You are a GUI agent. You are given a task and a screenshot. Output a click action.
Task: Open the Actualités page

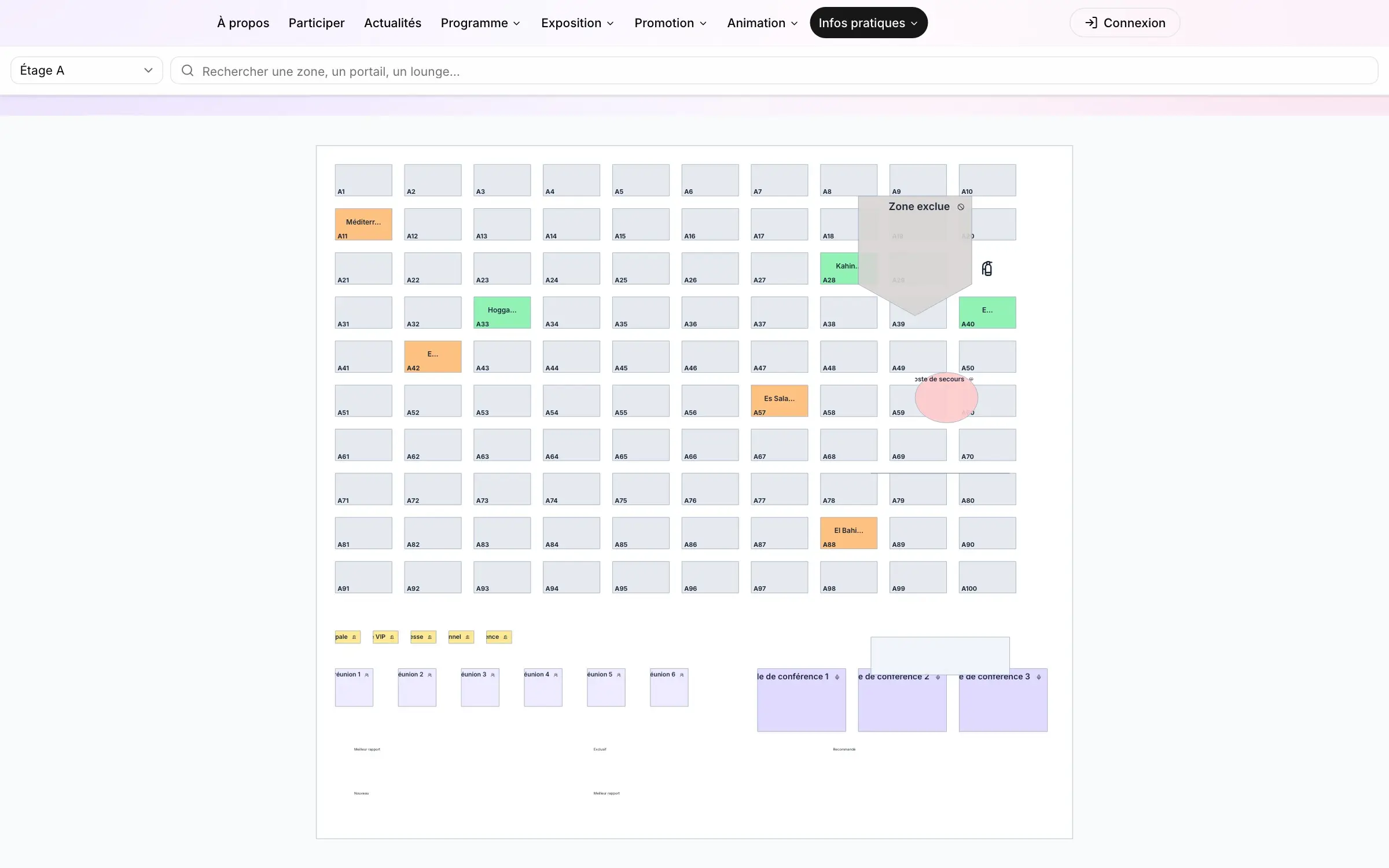point(392,23)
